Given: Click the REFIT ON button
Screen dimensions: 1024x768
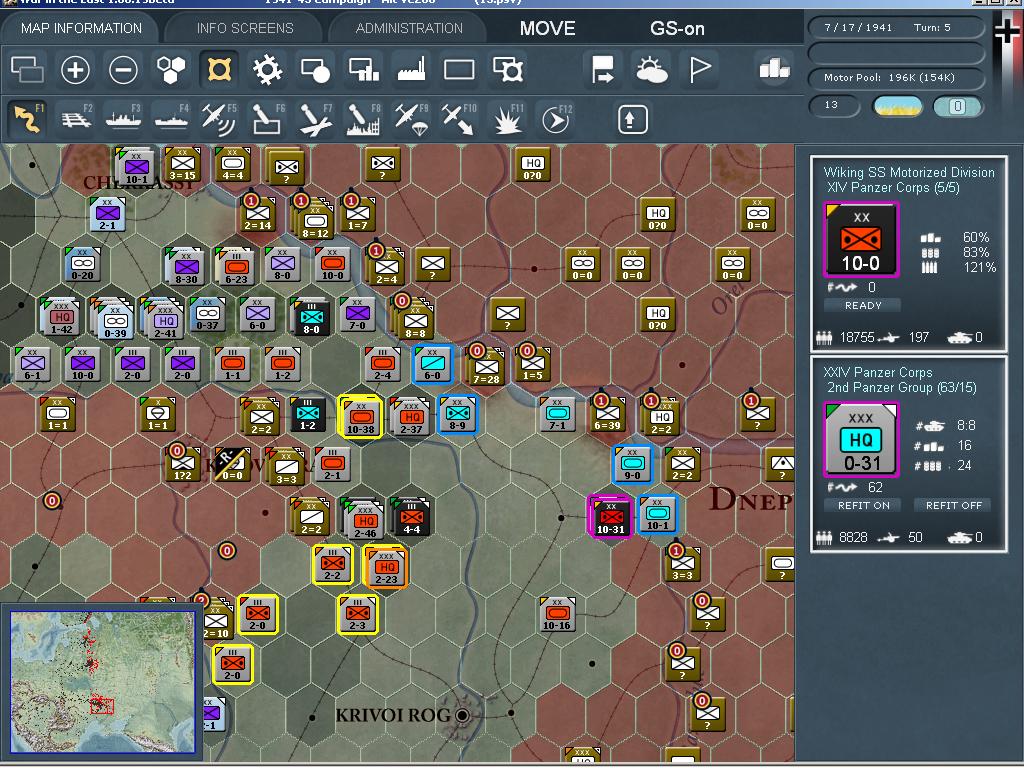Looking at the screenshot, I should point(863,505).
